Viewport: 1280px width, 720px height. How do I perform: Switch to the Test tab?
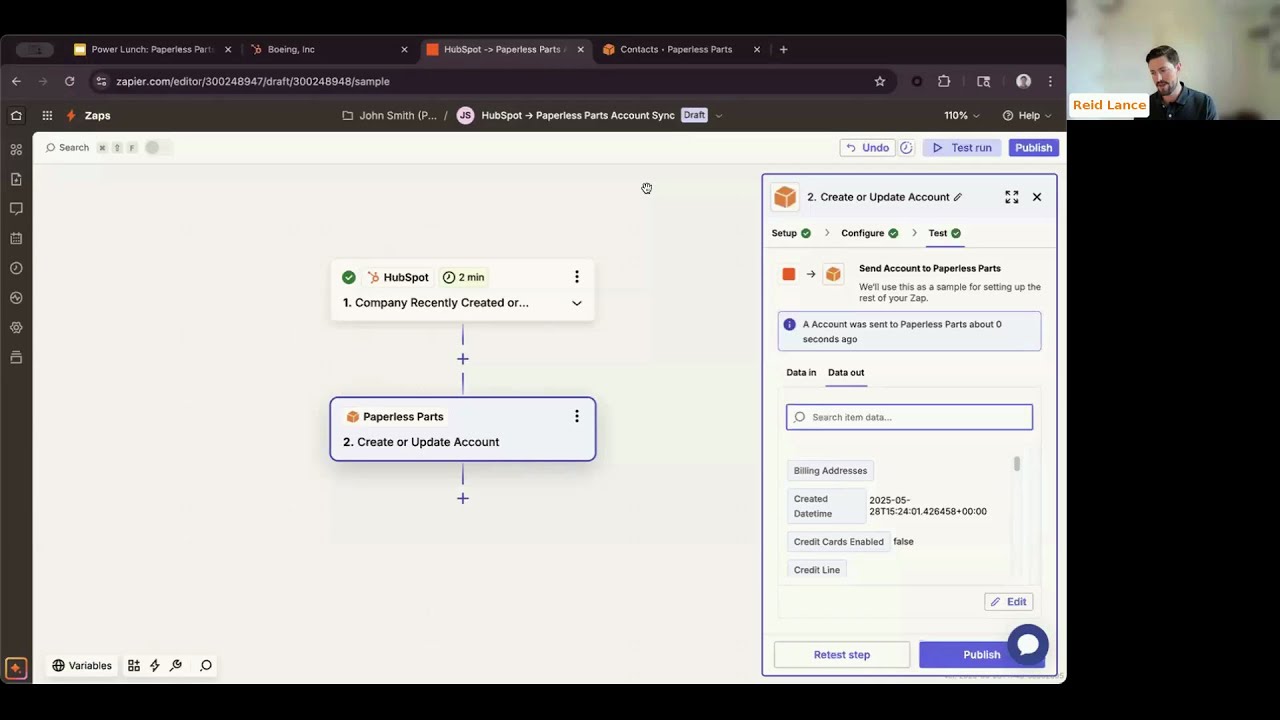[x=944, y=233]
